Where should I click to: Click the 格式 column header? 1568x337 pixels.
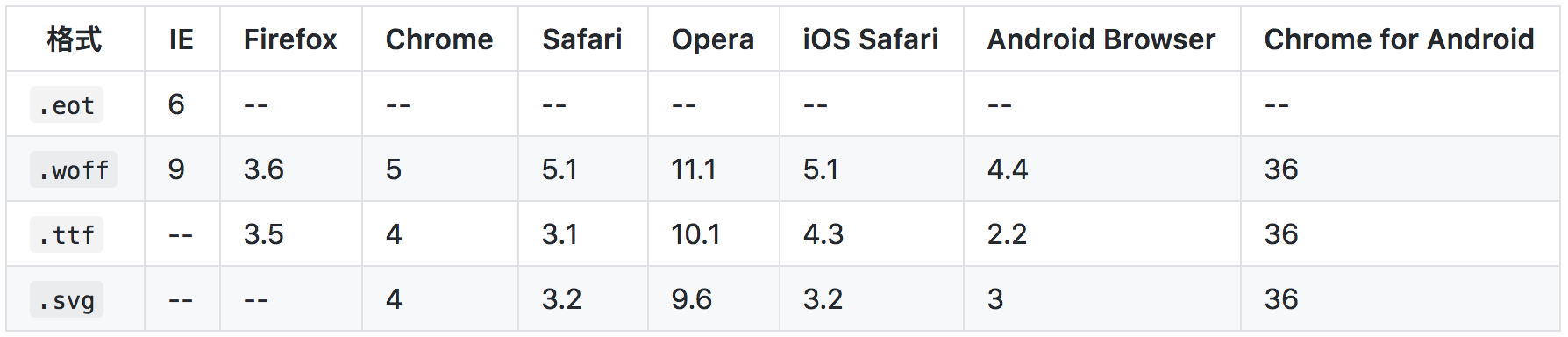tap(75, 39)
